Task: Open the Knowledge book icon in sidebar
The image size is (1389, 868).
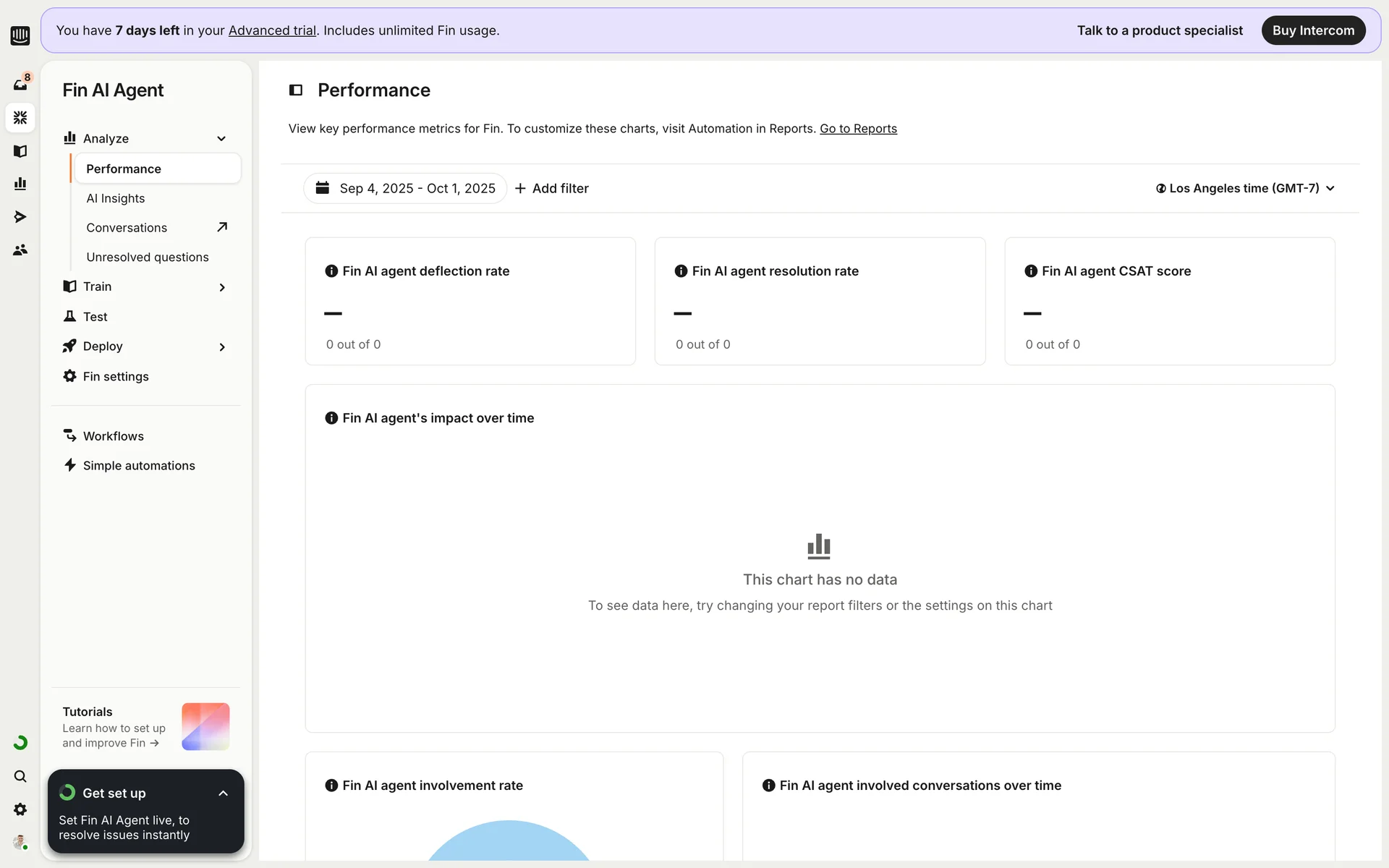Action: (20, 151)
